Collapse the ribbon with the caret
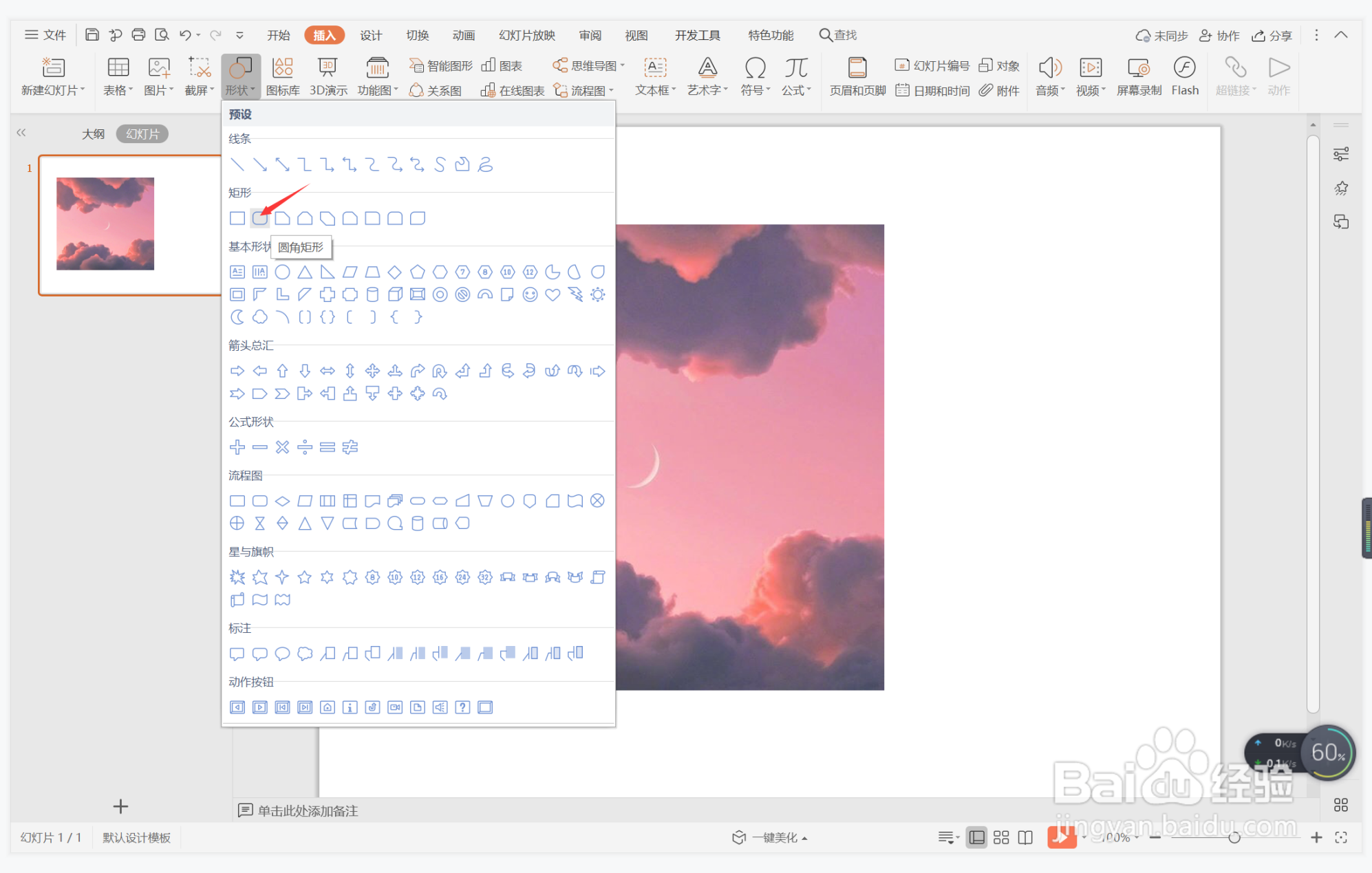The height and width of the screenshot is (873, 1372). pos(1341,35)
